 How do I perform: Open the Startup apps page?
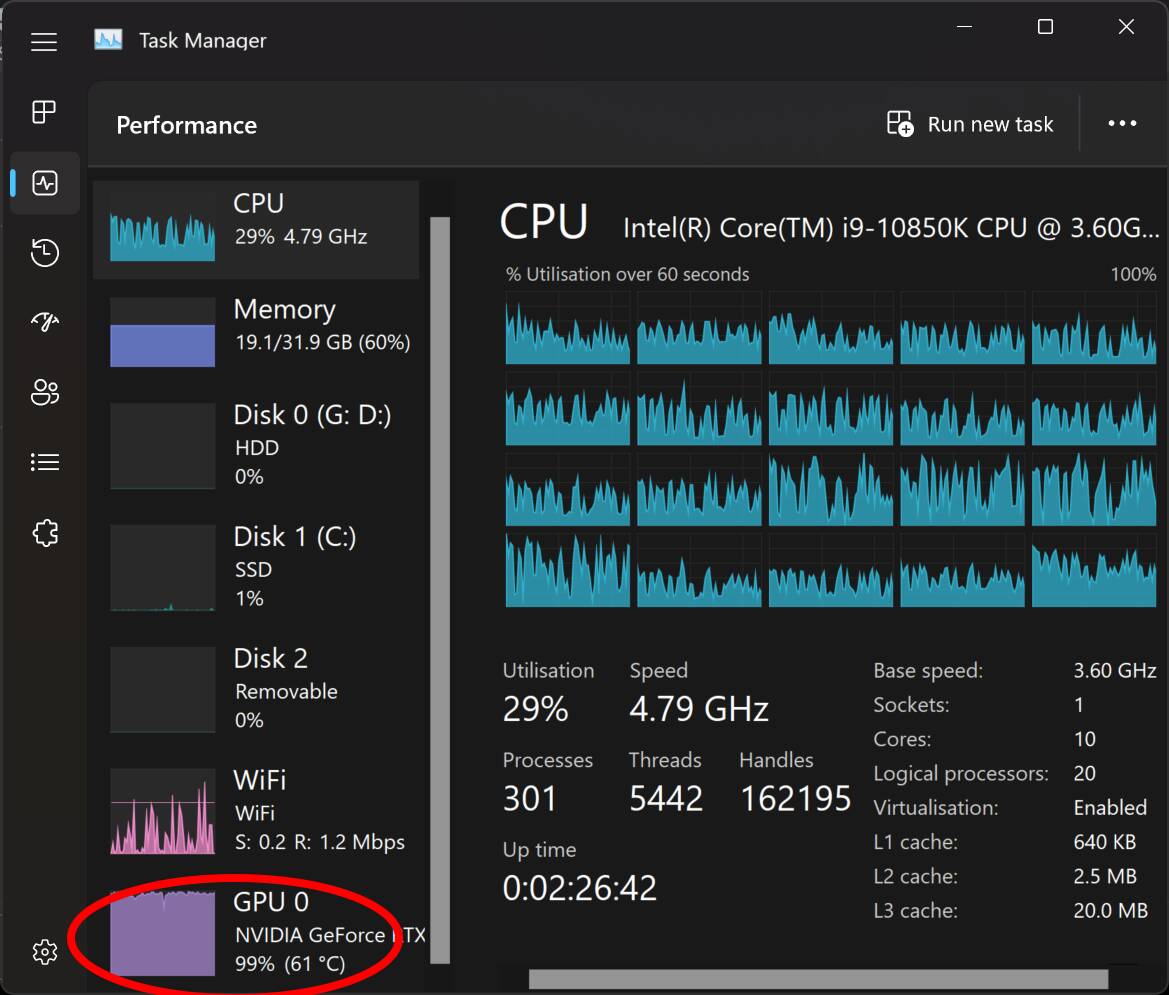pyautogui.click(x=45, y=322)
